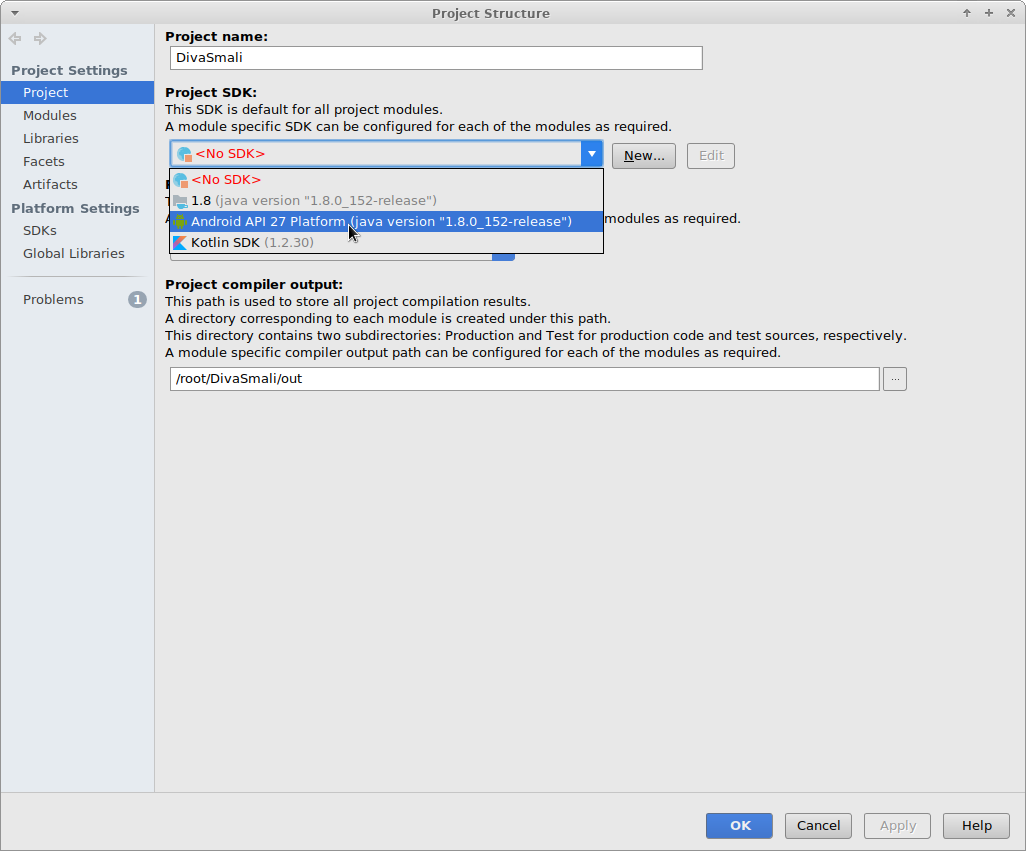
Task: Open the Artifacts section
Action: pos(50,185)
